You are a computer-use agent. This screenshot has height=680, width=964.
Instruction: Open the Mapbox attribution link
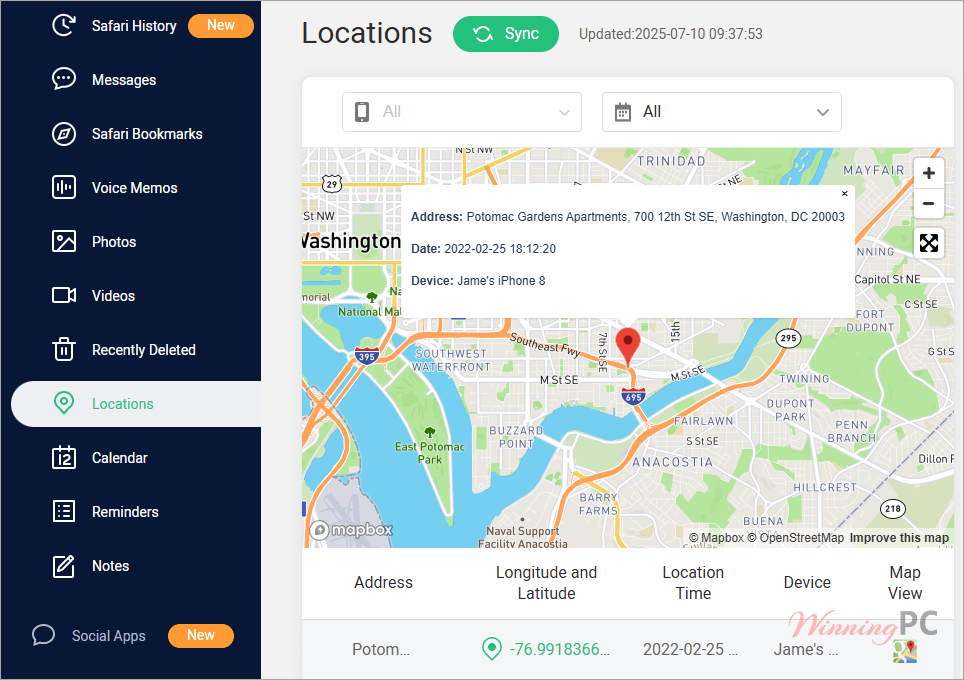point(716,538)
